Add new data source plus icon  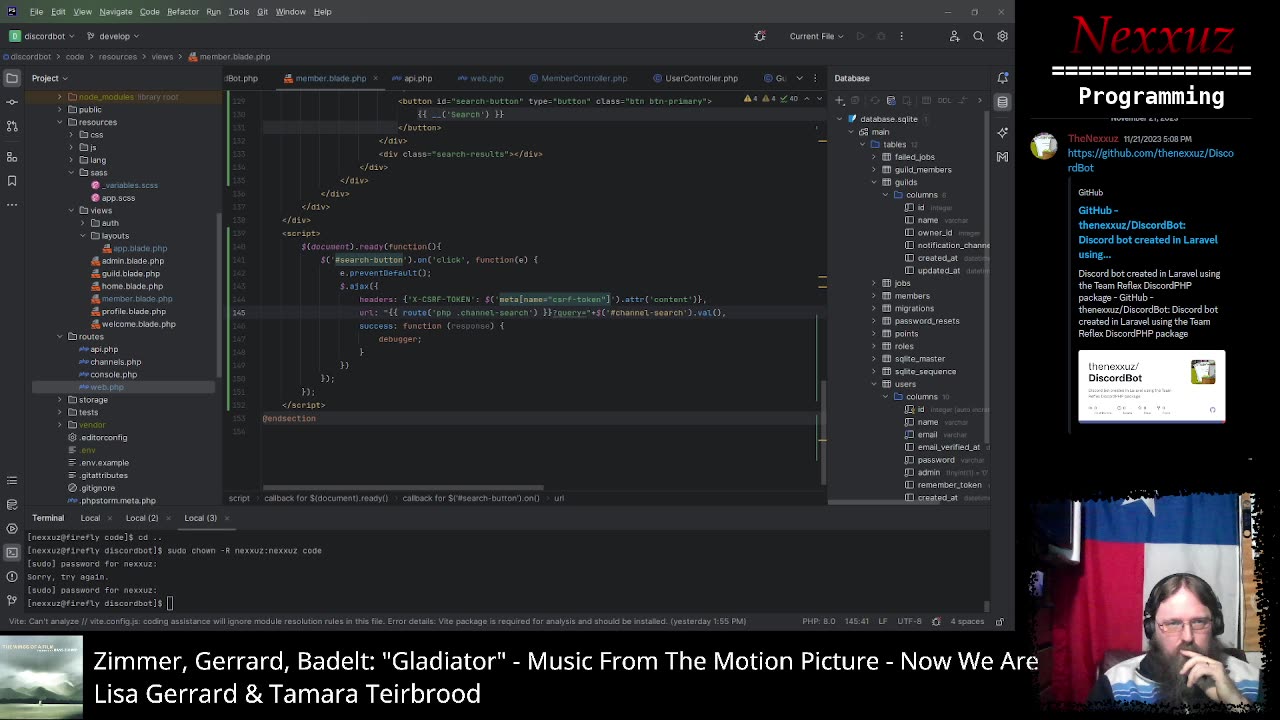(840, 100)
